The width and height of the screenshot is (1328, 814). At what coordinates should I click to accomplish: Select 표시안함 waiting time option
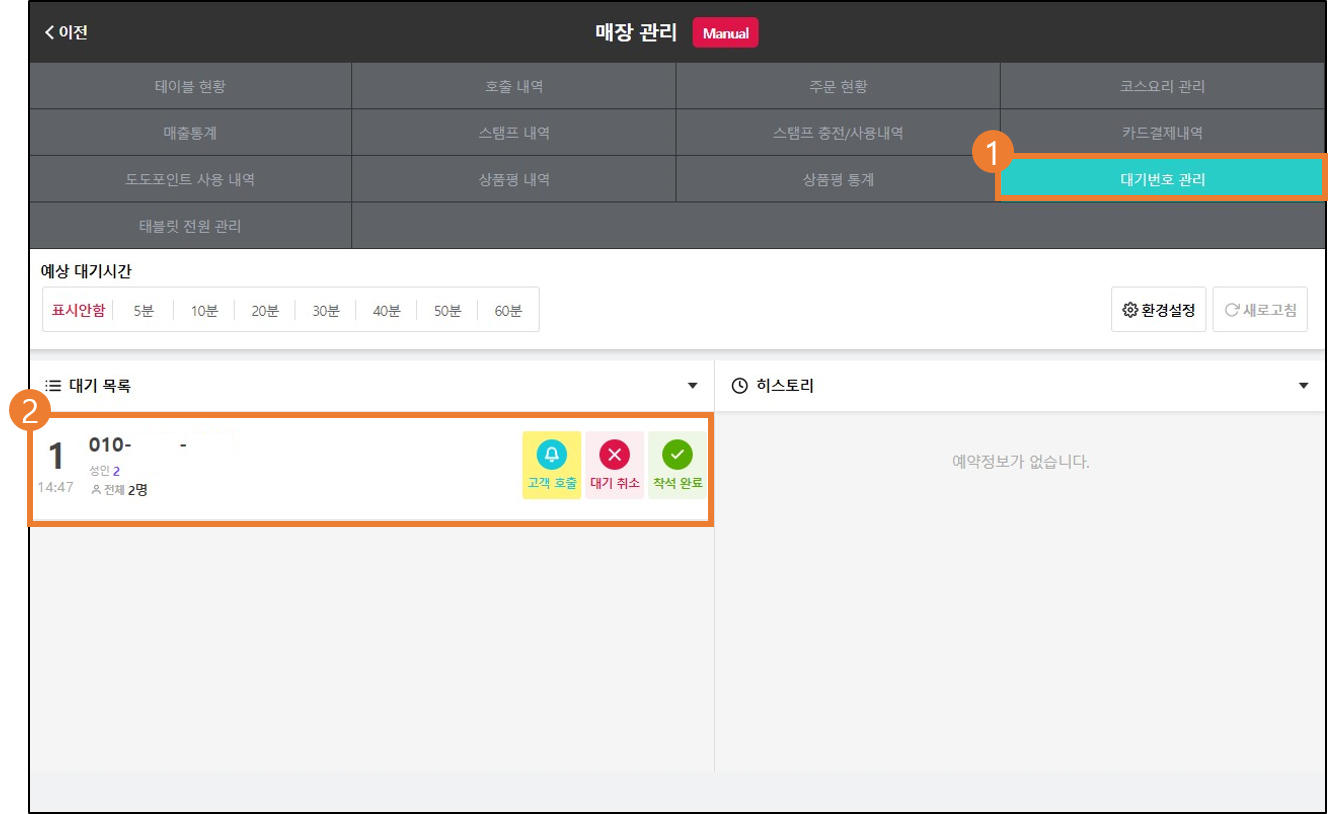tap(78, 310)
